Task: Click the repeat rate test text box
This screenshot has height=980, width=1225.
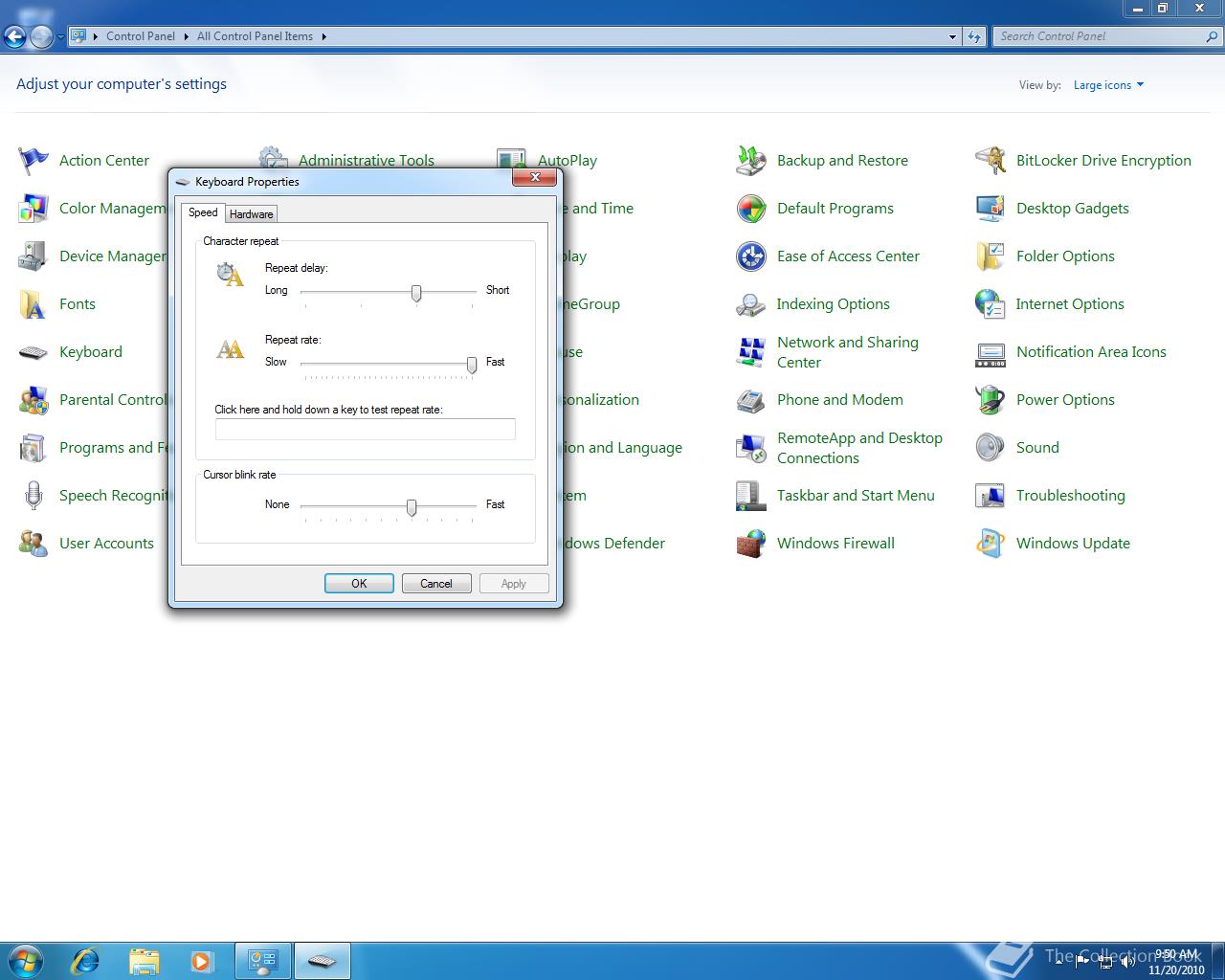Action: tap(366, 430)
